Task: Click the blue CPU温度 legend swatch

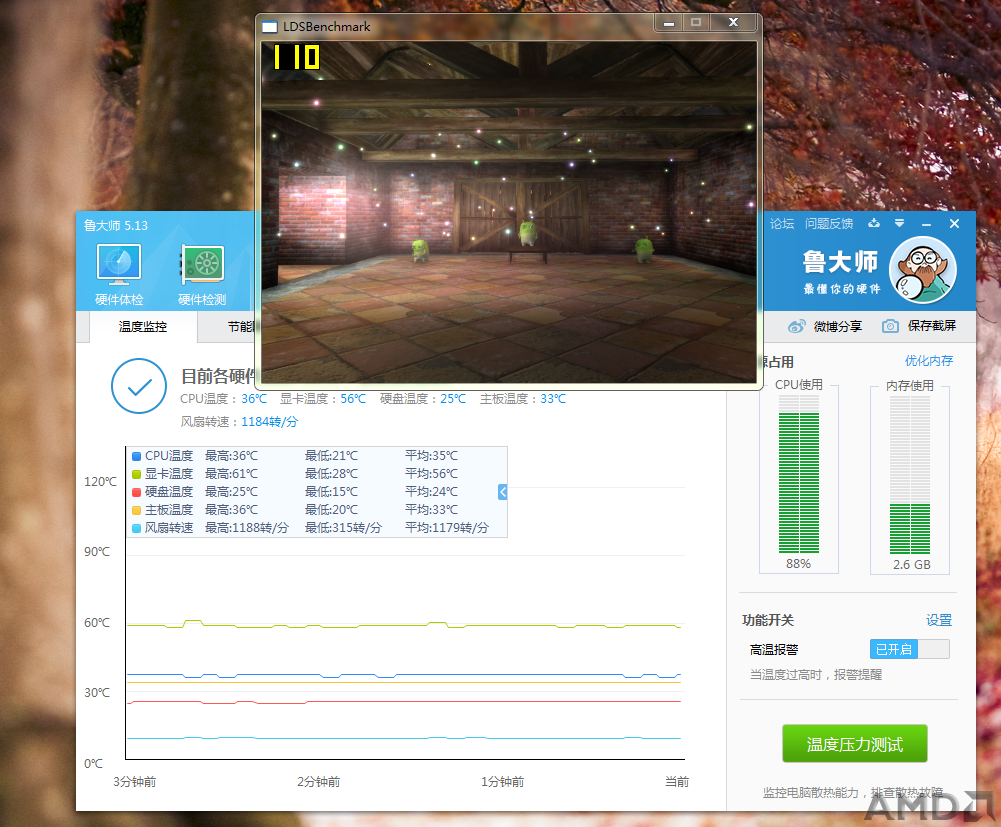Action: click(136, 456)
